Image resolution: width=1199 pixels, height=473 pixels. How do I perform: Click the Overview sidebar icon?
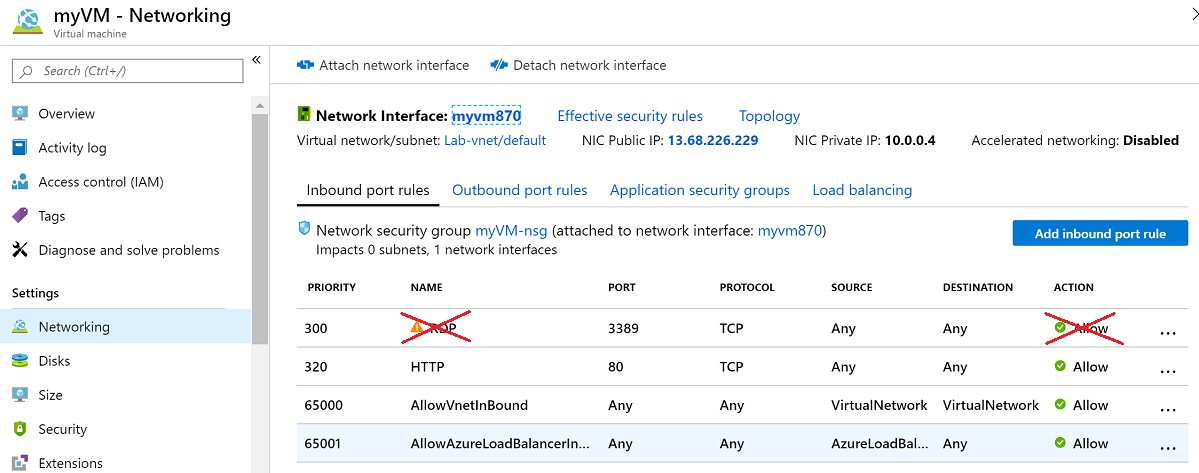point(20,114)
